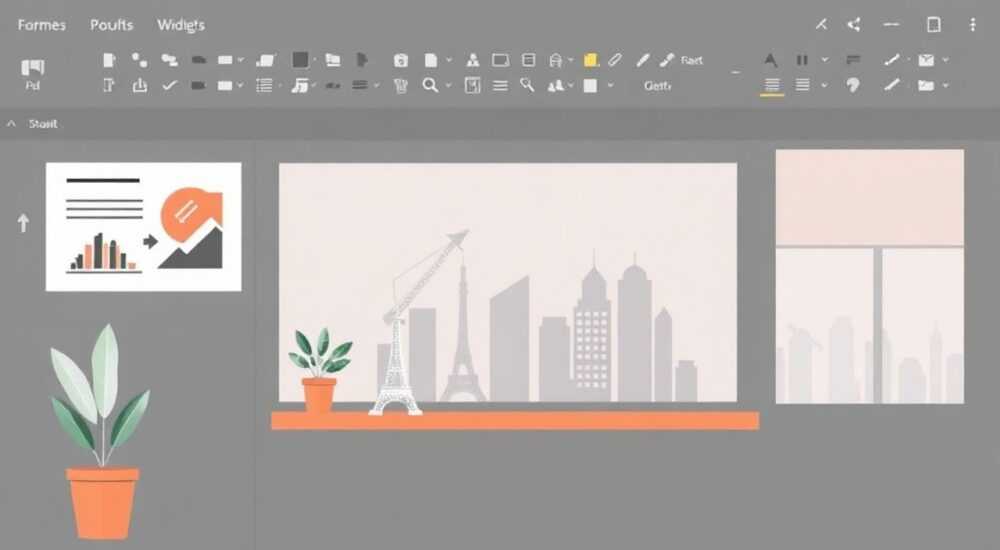The image size is (1000, 550).
Task: Click the rounded rectangle shape icon
Action: click(x=501, y=60)
